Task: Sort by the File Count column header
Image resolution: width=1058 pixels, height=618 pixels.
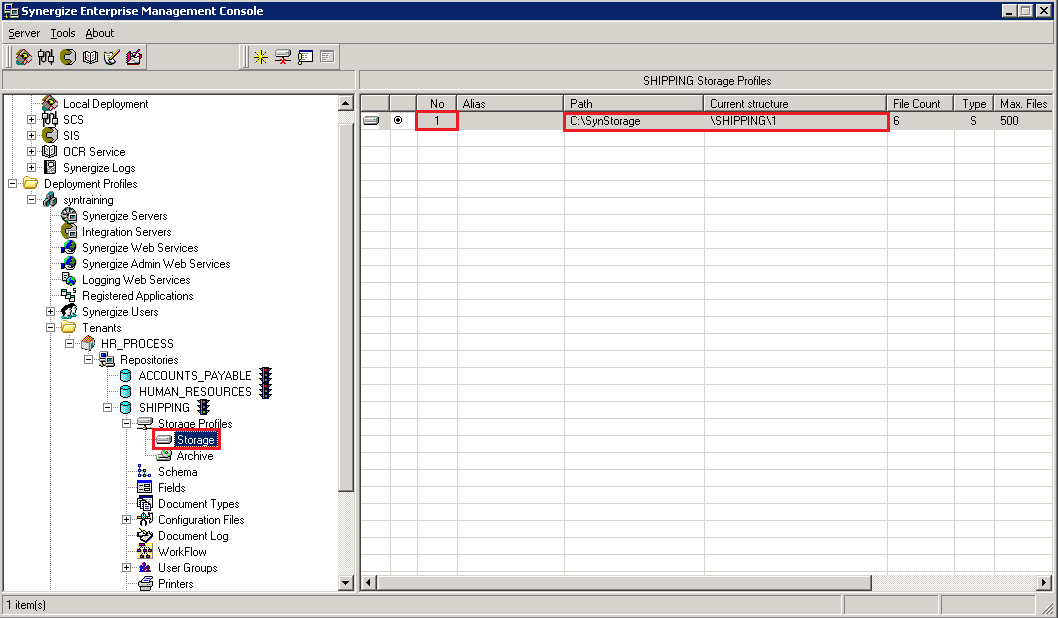Action: pyautogui.click(x=920, y=103)
